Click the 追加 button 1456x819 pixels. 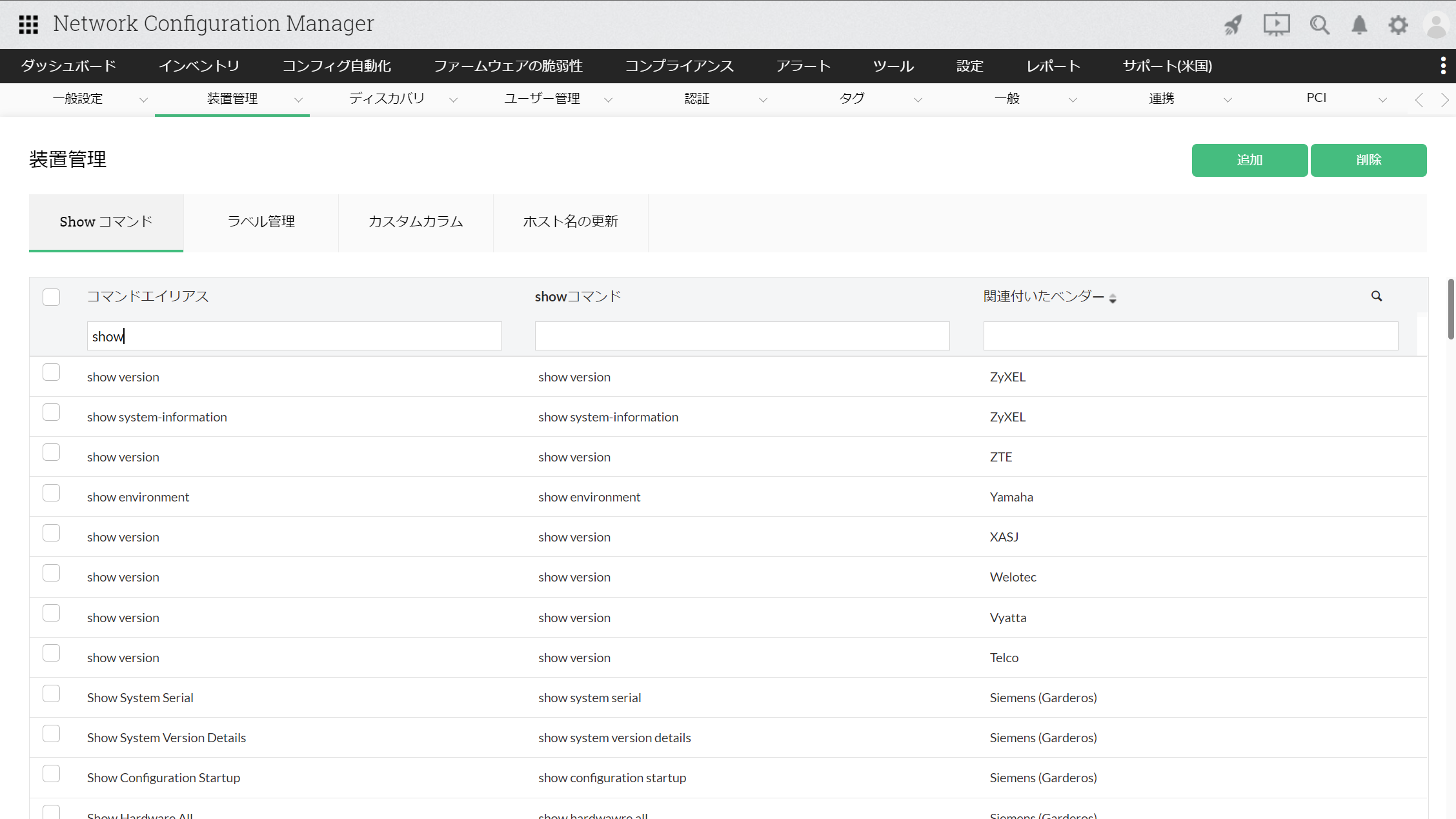coord(1249,160)
